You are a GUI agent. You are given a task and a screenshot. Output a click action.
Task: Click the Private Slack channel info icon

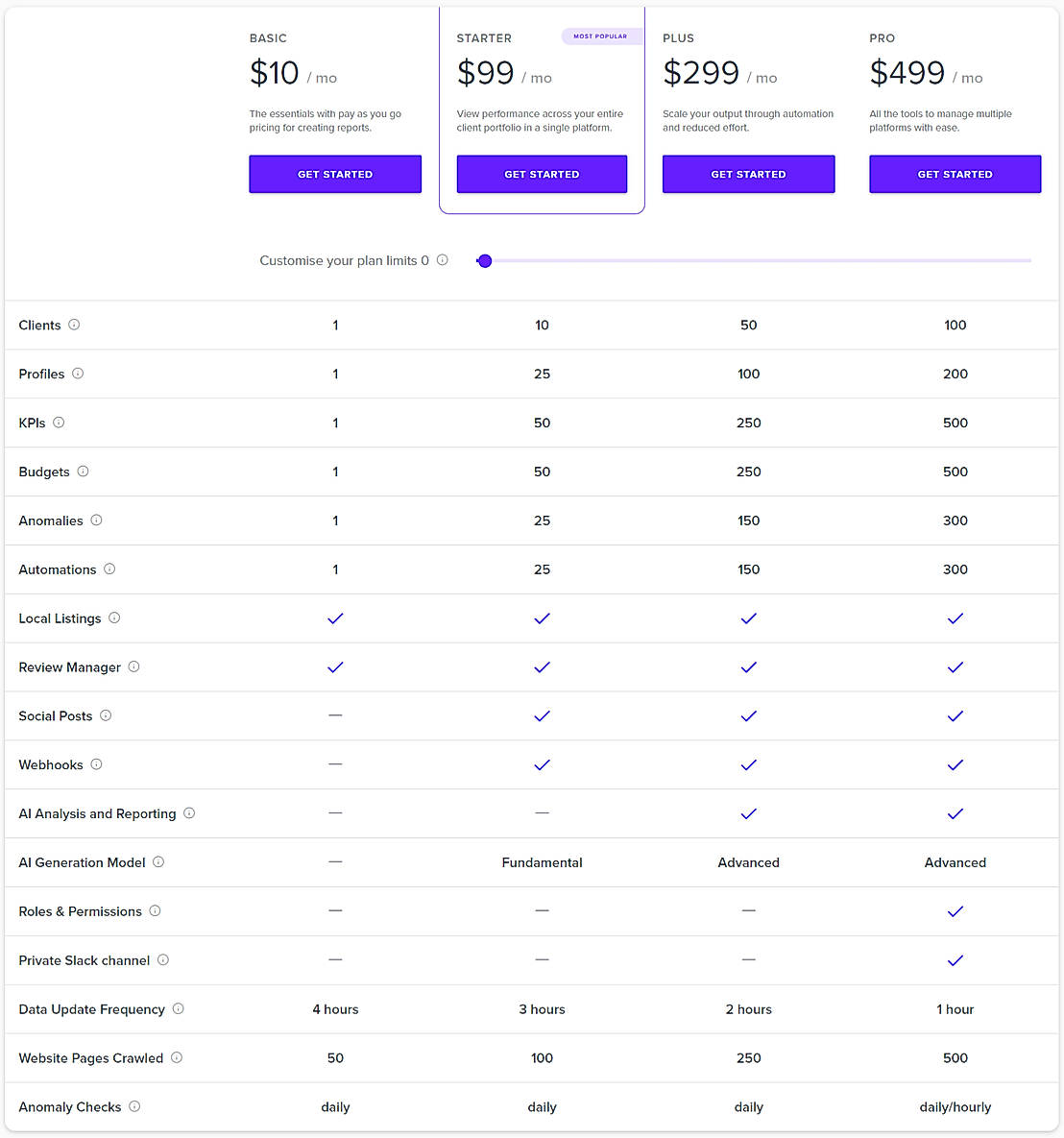point(163,959)
